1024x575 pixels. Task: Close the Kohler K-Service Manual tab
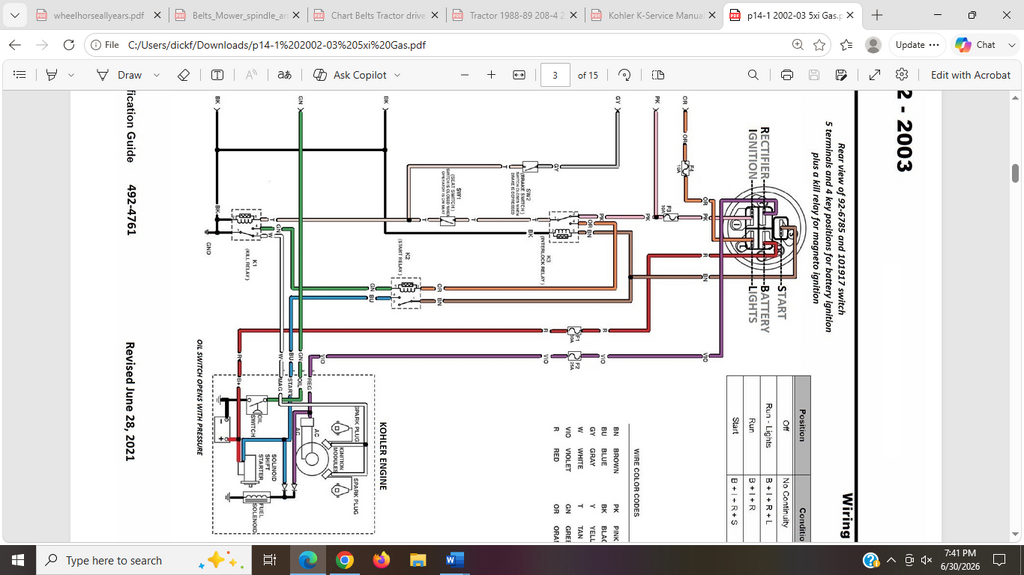pos(712,15)
